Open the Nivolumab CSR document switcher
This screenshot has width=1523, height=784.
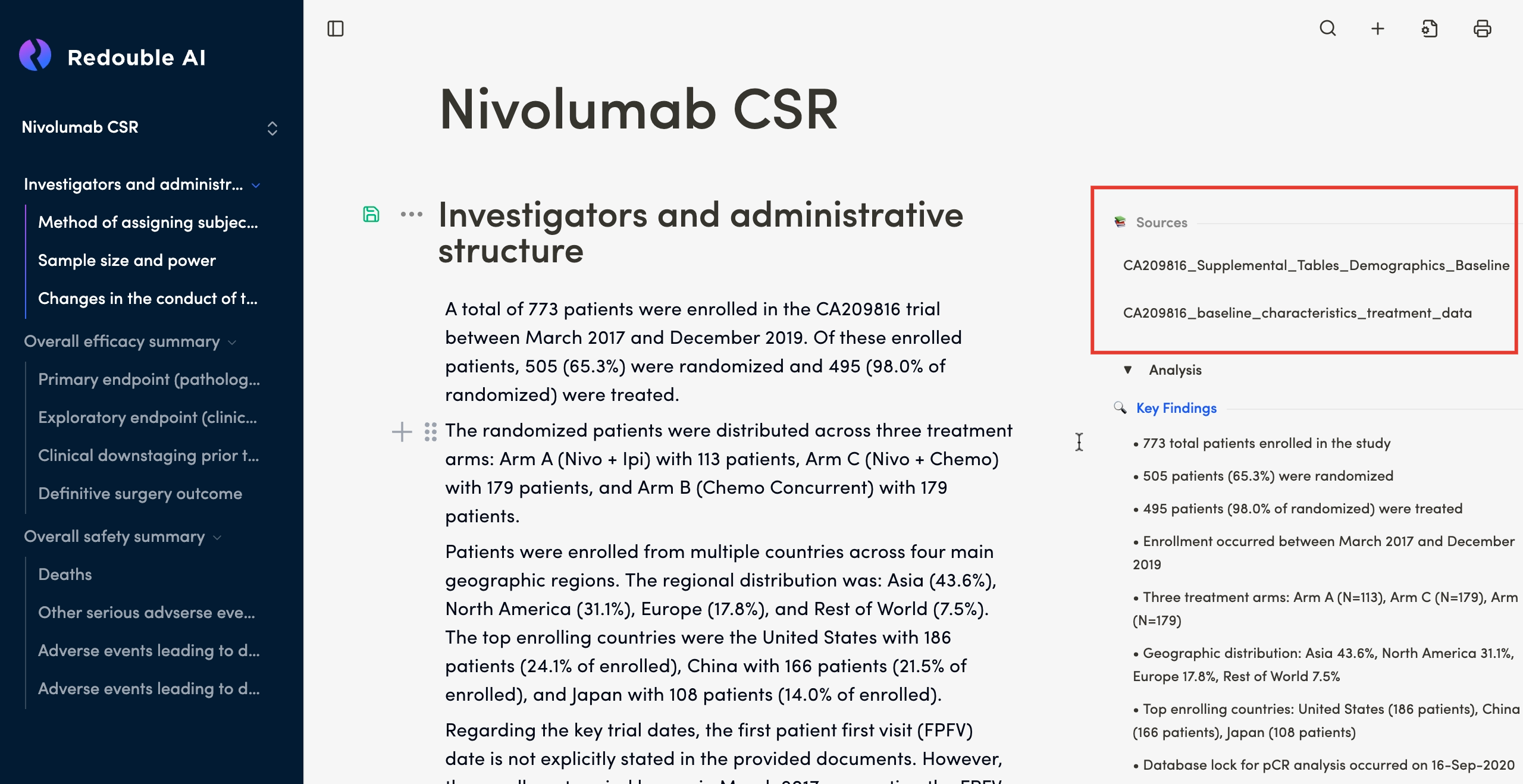(272, 128)
